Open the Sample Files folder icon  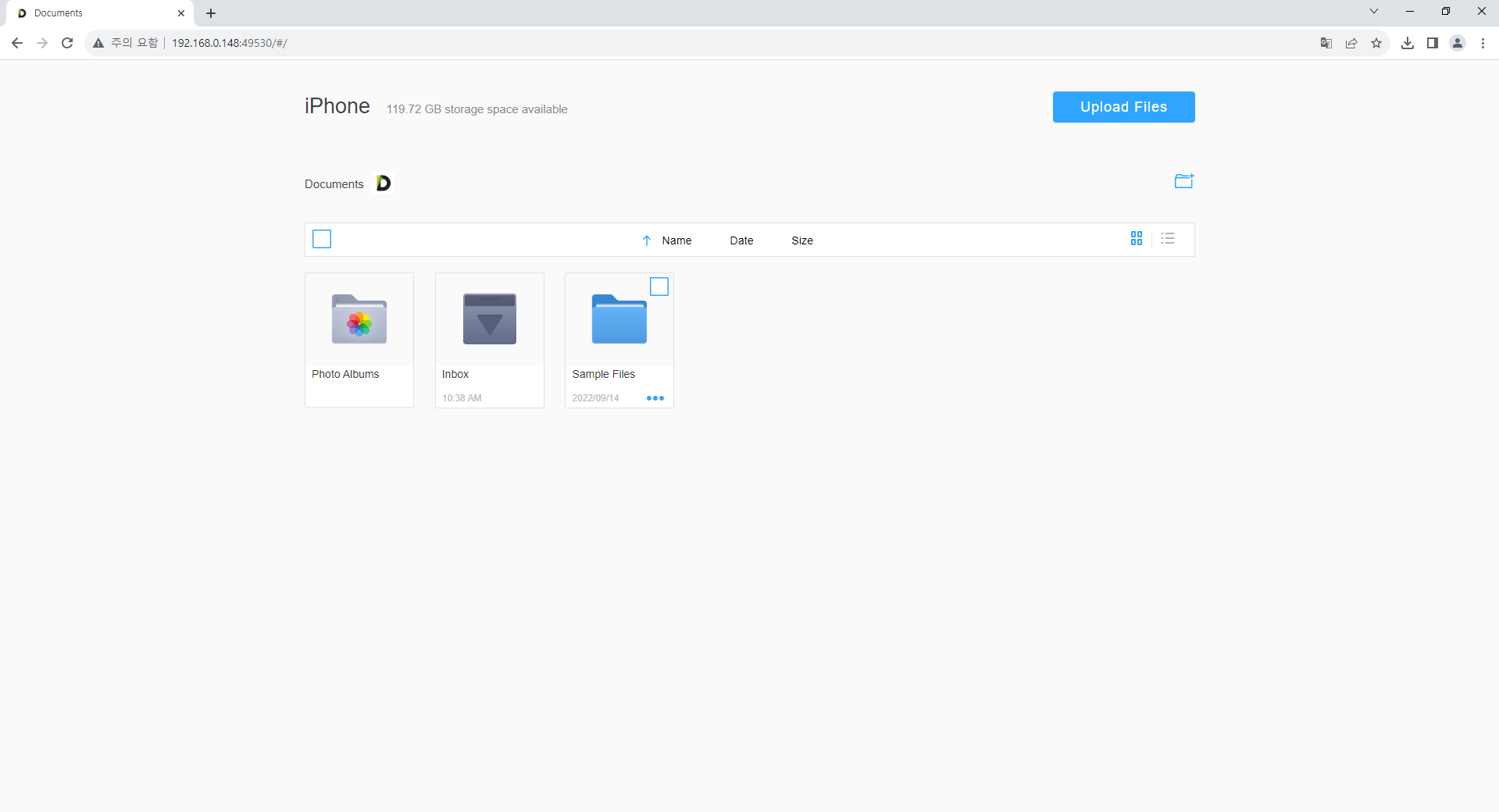pos(619,319)
